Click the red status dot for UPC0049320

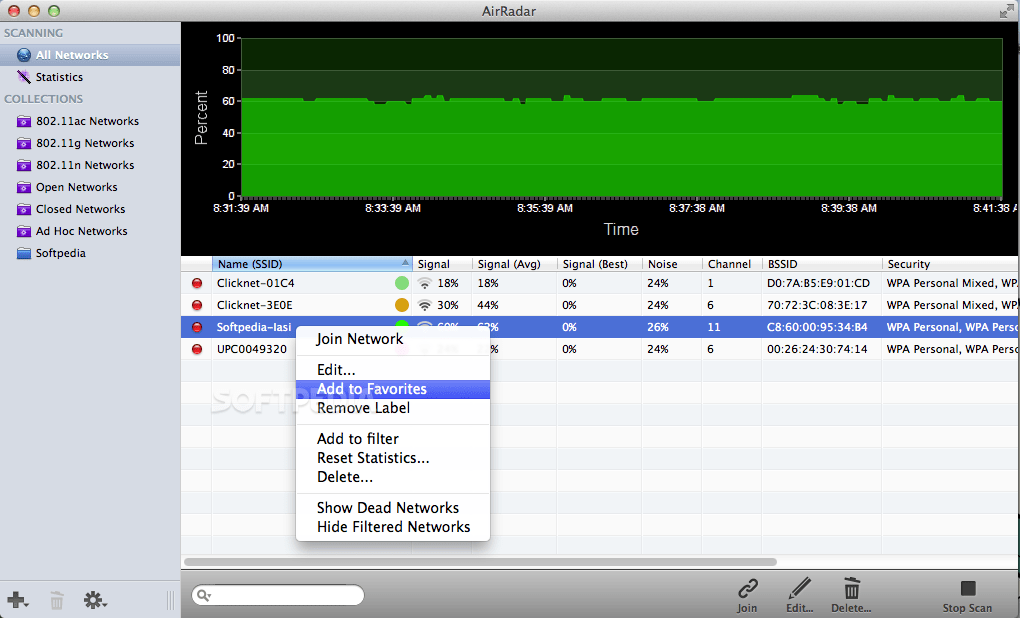[197, 349]
